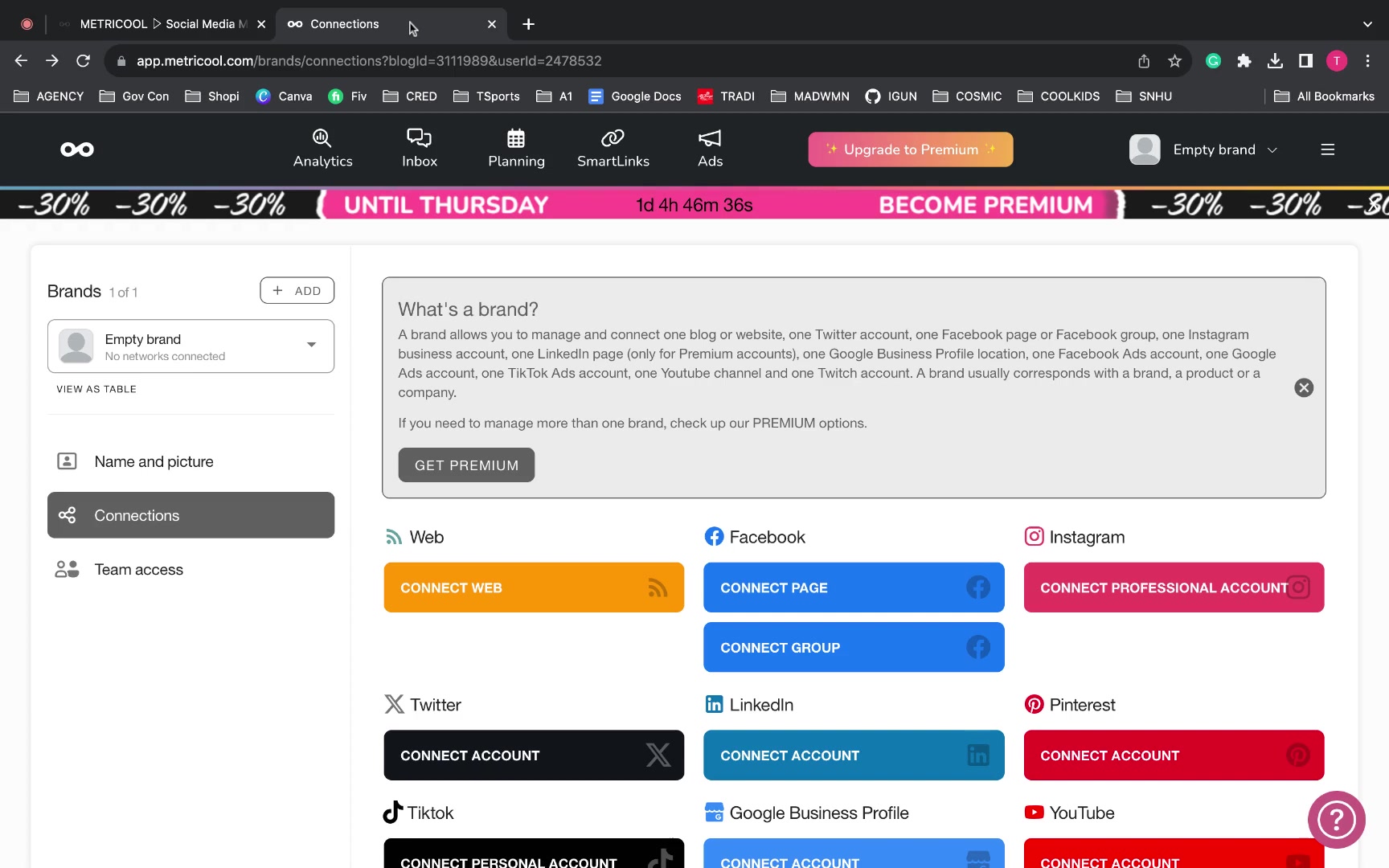
Task: Bookmark this page with the star
Action: click(x=1174, y=61)
